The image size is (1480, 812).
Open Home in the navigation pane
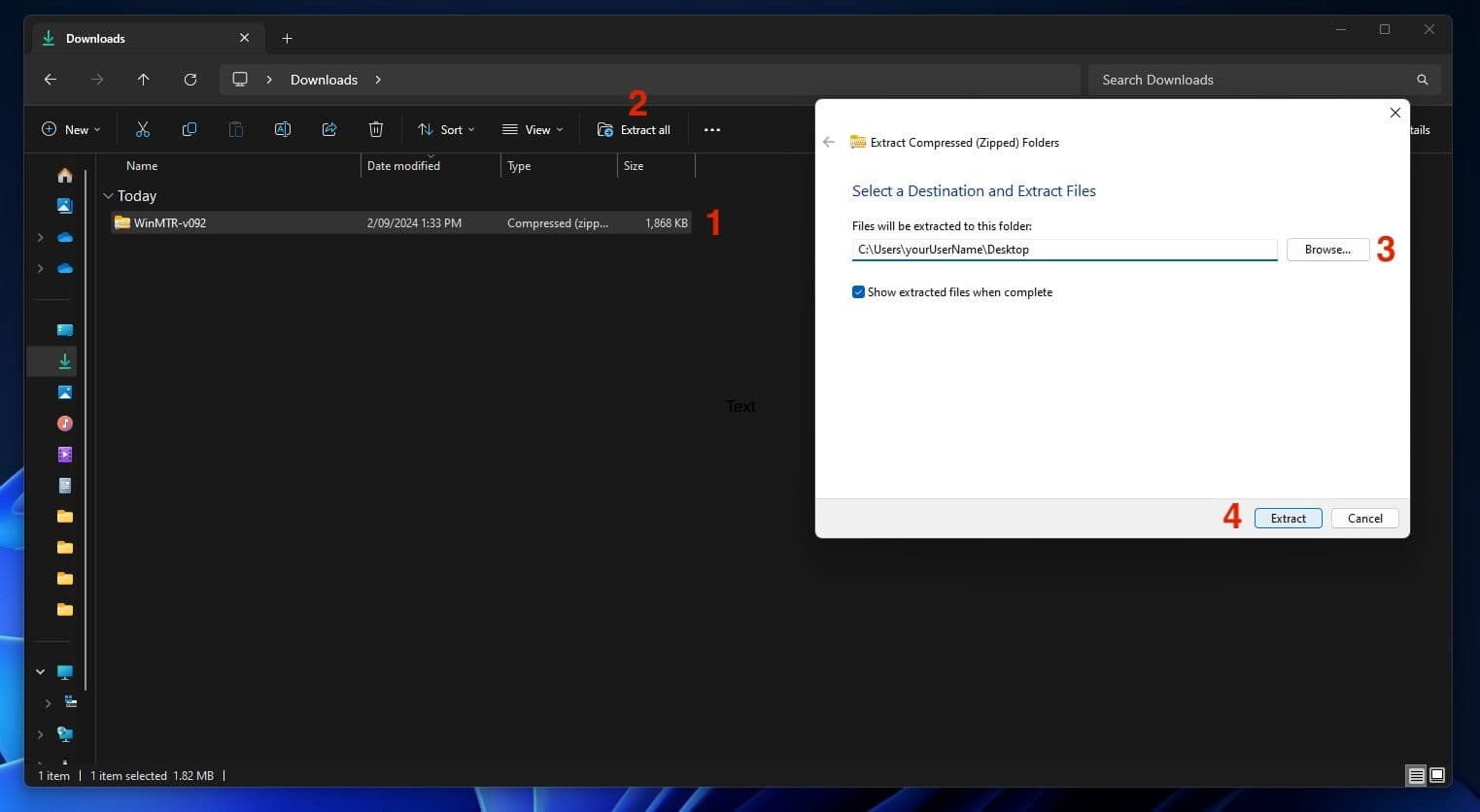65,175
